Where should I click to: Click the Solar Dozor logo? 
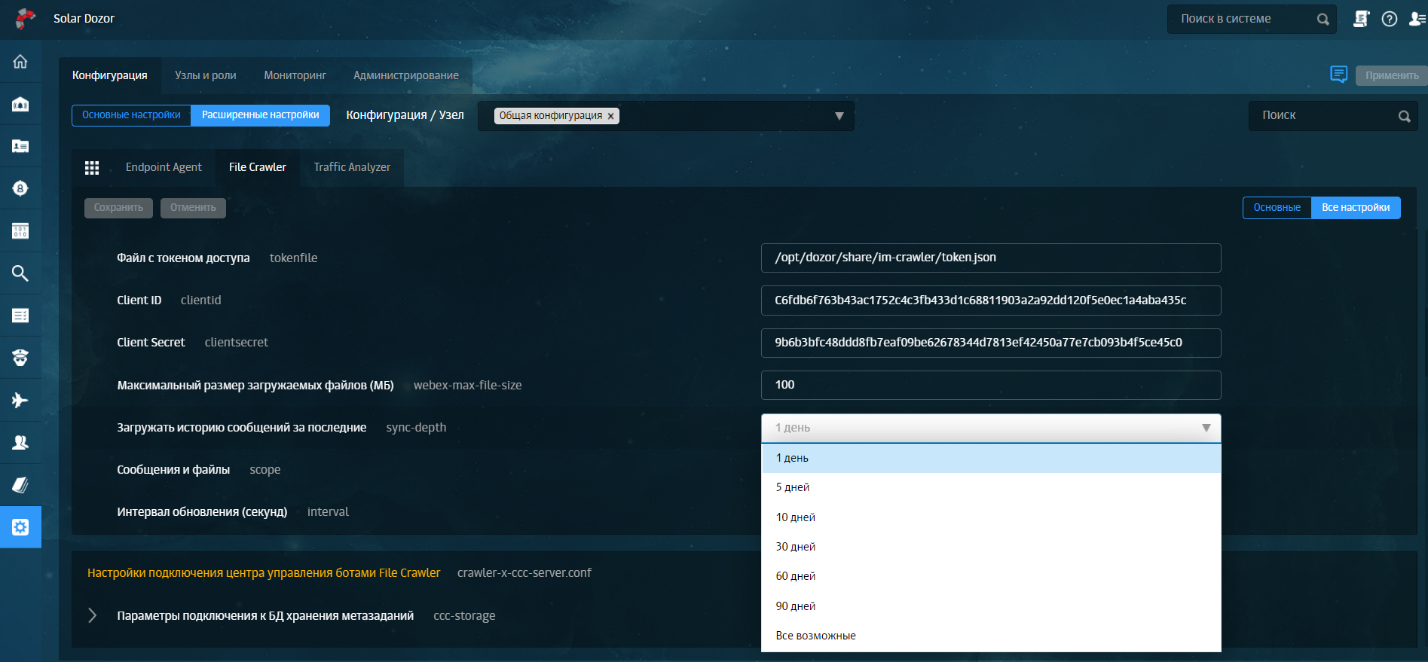(27, 18)
